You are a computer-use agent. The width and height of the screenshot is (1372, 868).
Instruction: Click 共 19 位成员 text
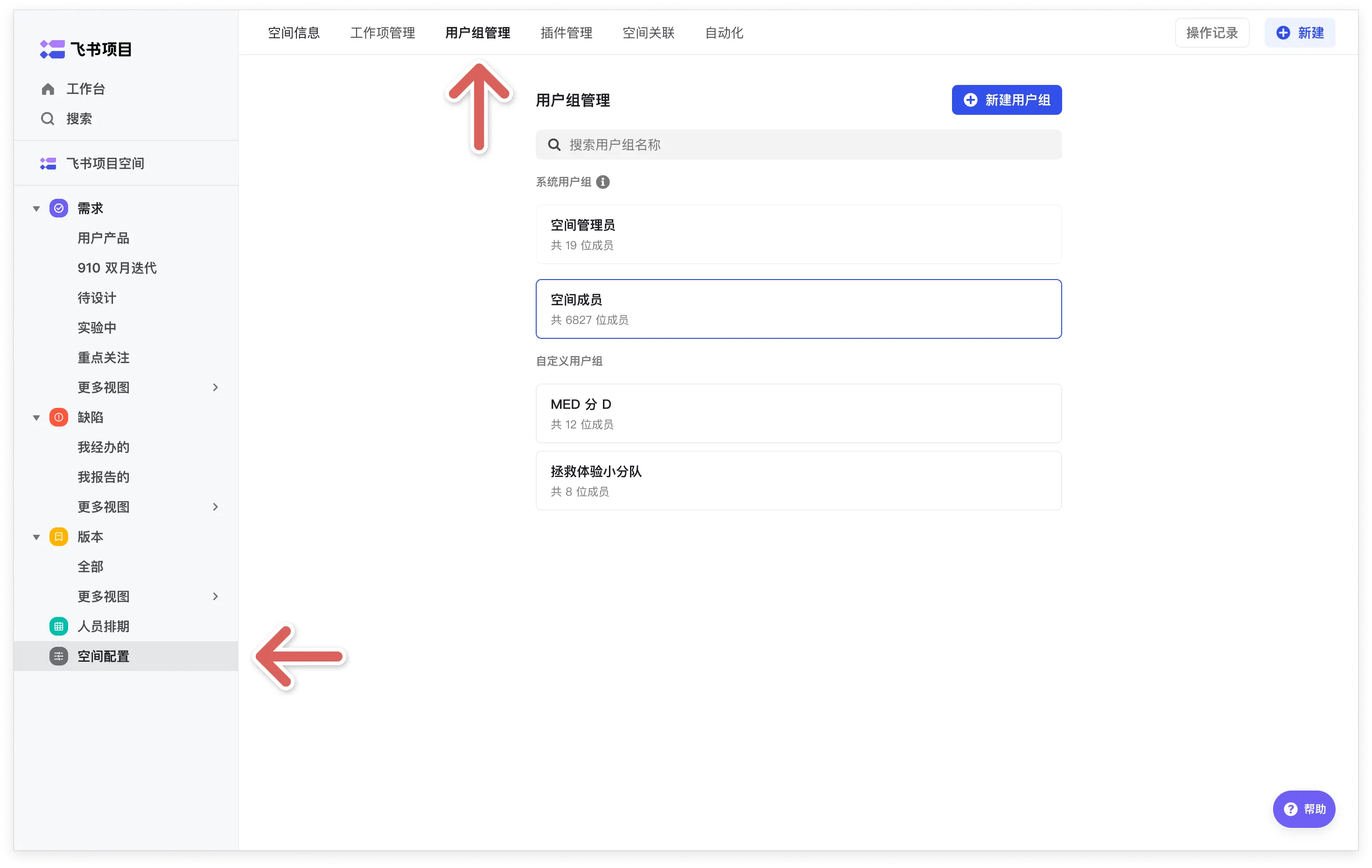coord(582,245)
